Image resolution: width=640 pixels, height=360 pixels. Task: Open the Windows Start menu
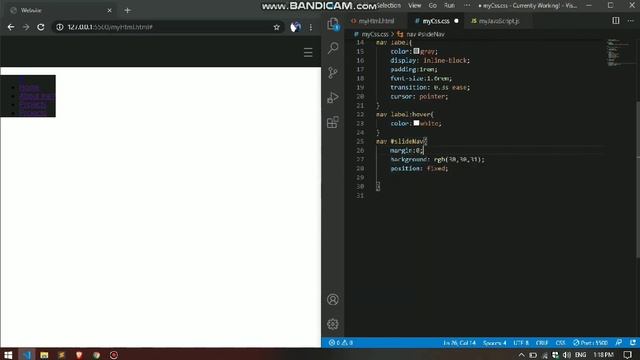pyautogui.click(x=8, y=355)
